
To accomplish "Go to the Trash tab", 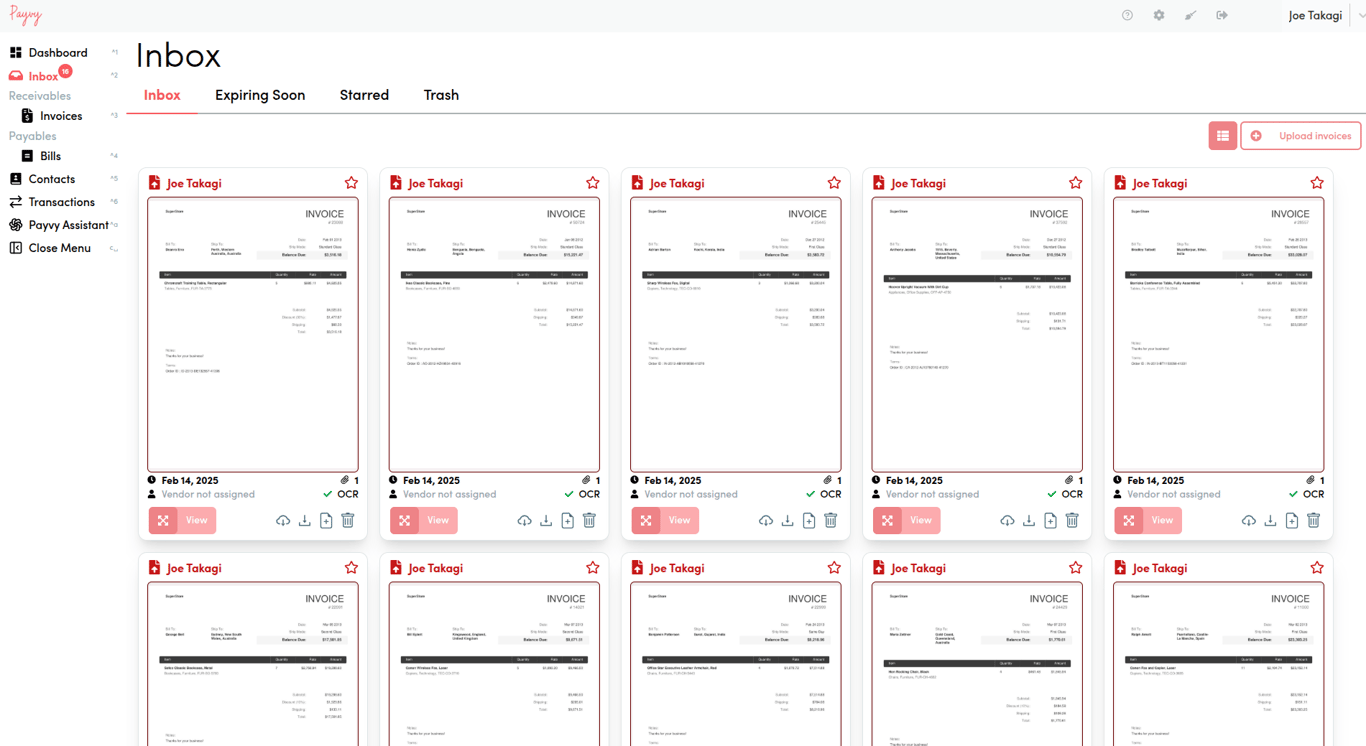I will tap(441, 95).
